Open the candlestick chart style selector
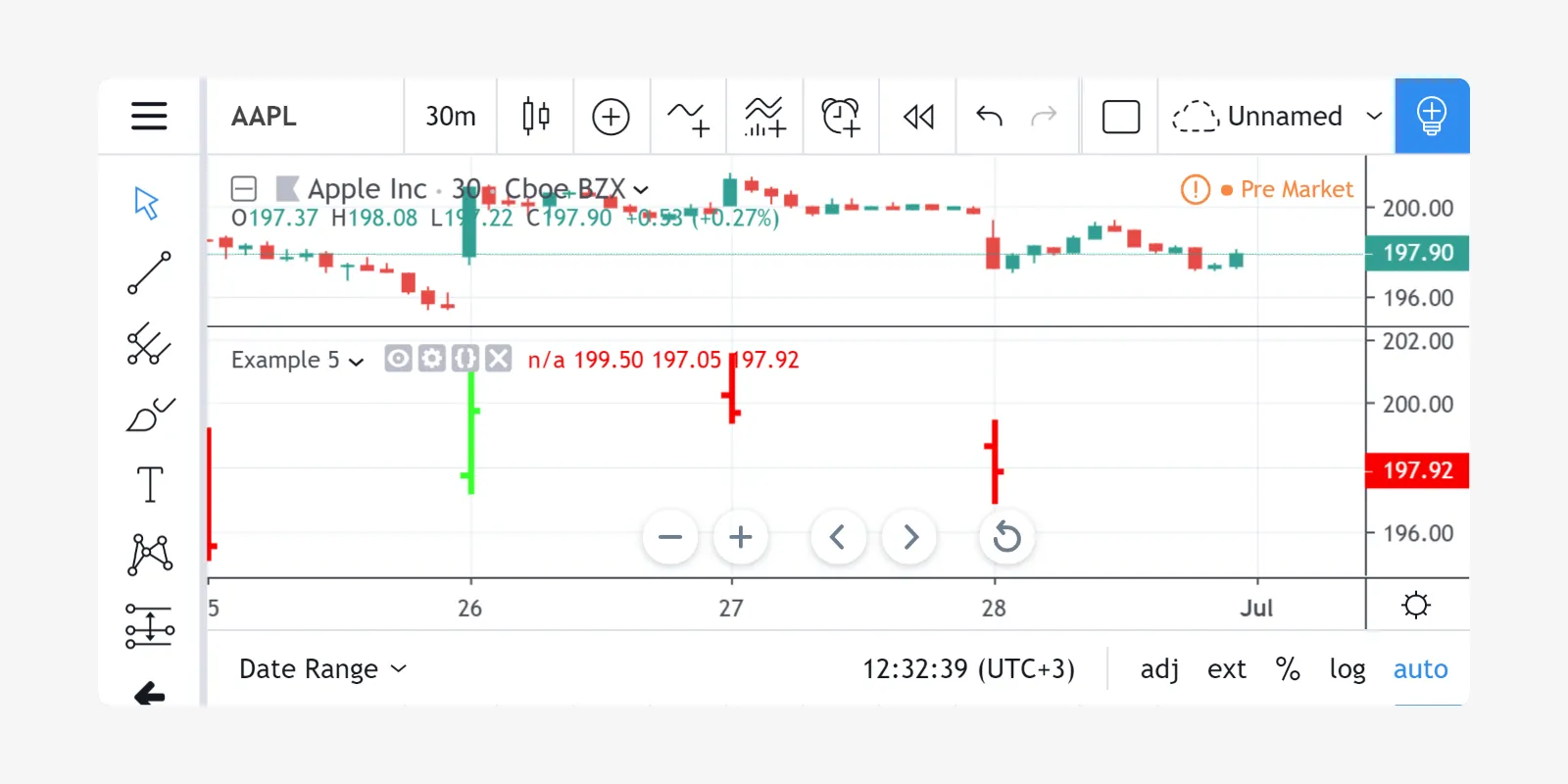Screen dimensions: 1568x784 point(535,116)
